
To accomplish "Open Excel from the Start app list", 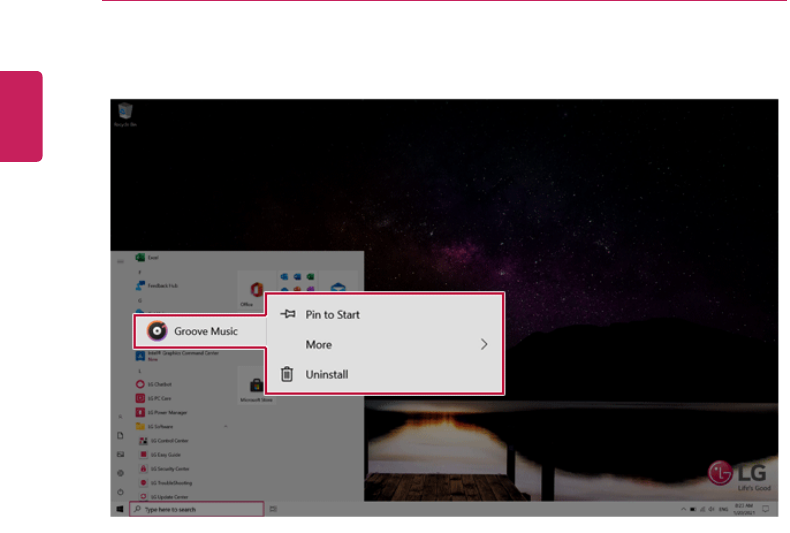I will point(147,257).
